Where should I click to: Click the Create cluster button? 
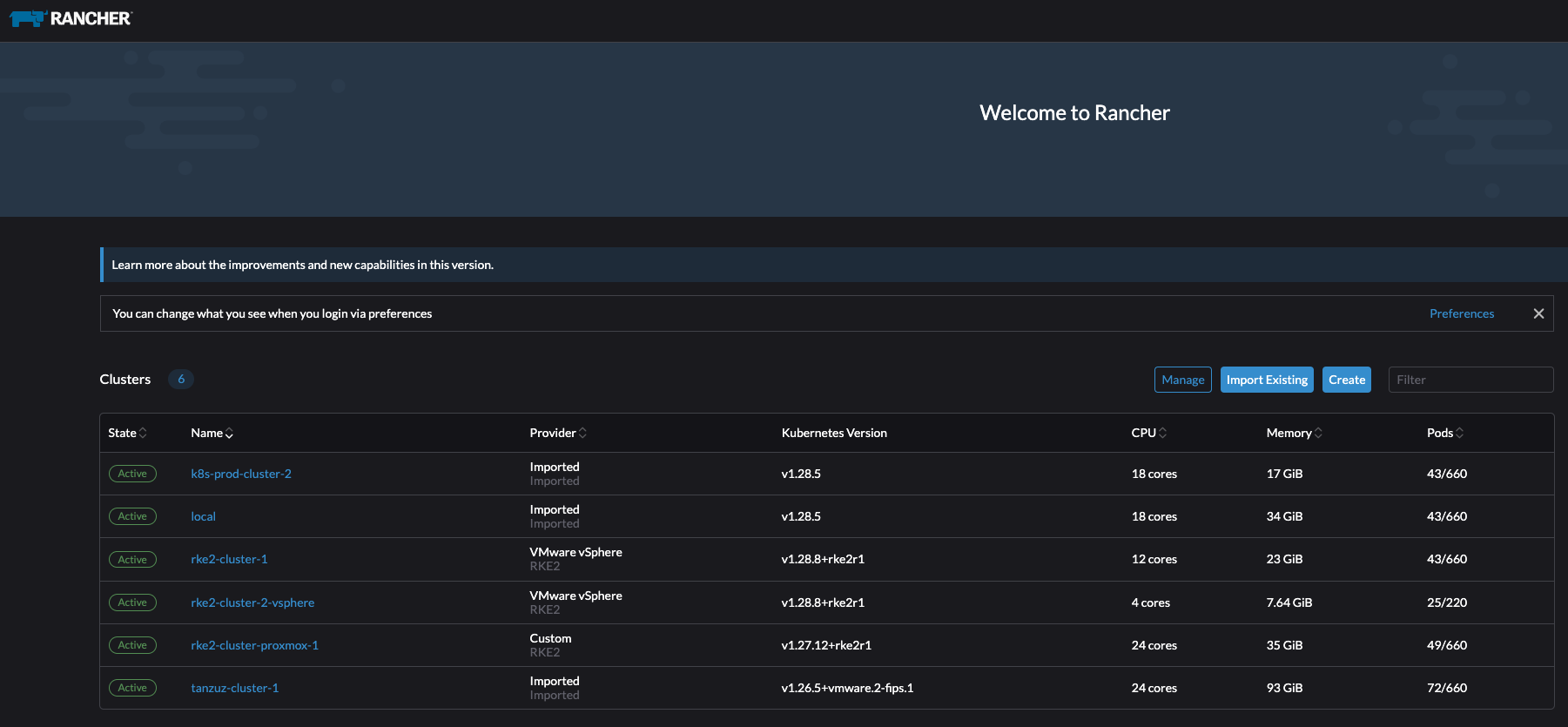click(x=1347, y=380)
